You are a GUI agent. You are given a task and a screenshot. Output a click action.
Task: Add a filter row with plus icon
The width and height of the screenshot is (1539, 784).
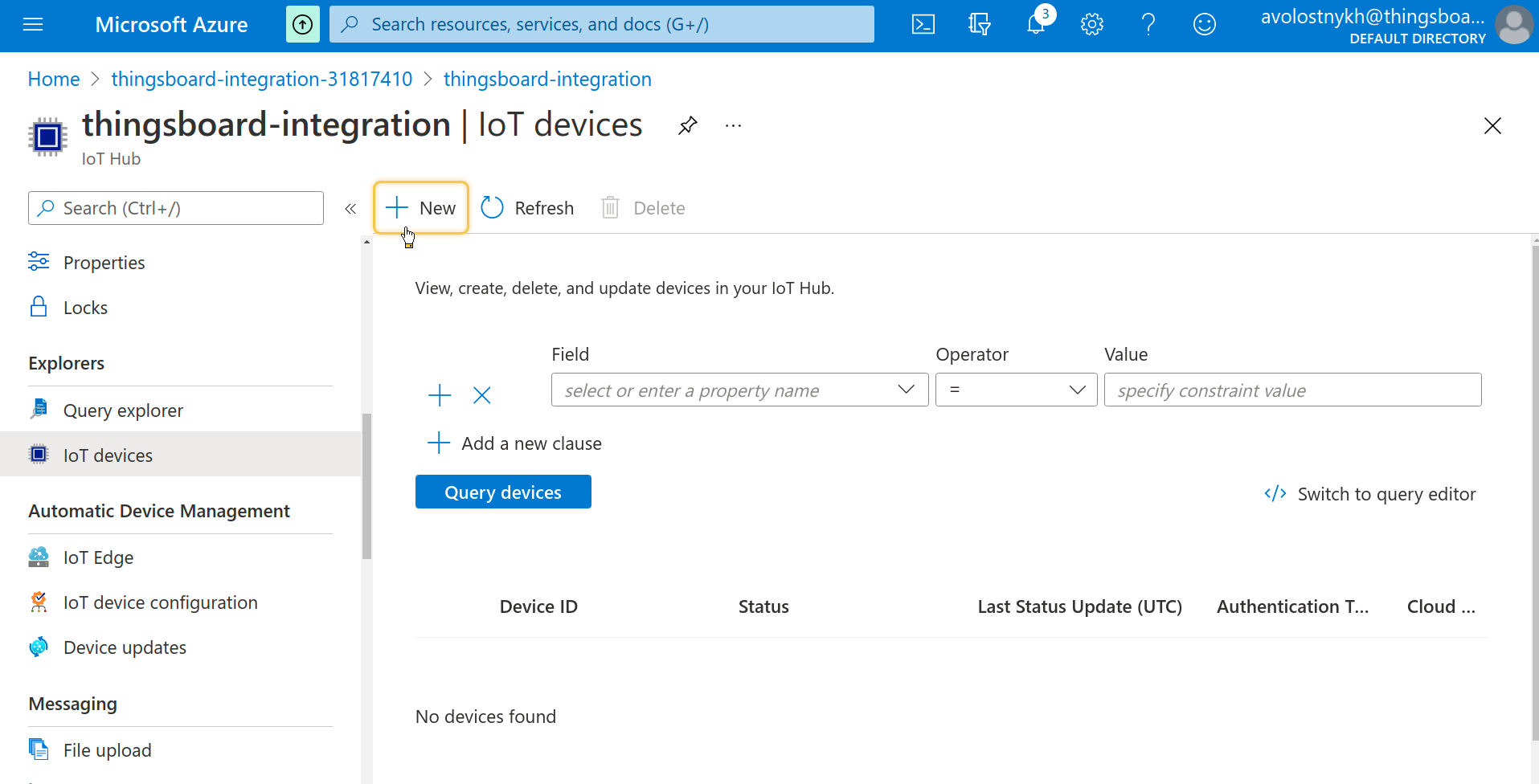[x=440, y=395]
